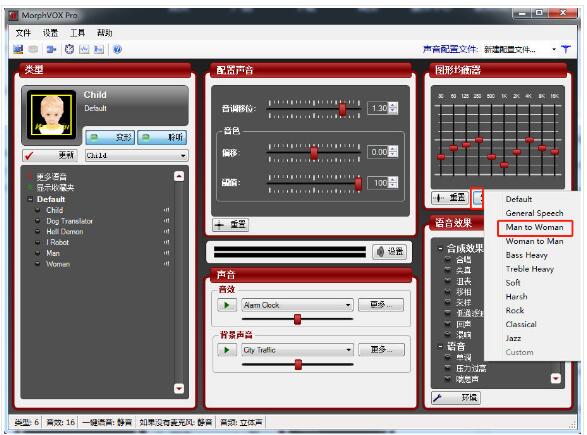Click the red check 更新 button
Screen dimensions: 587x435
point(50,155)
